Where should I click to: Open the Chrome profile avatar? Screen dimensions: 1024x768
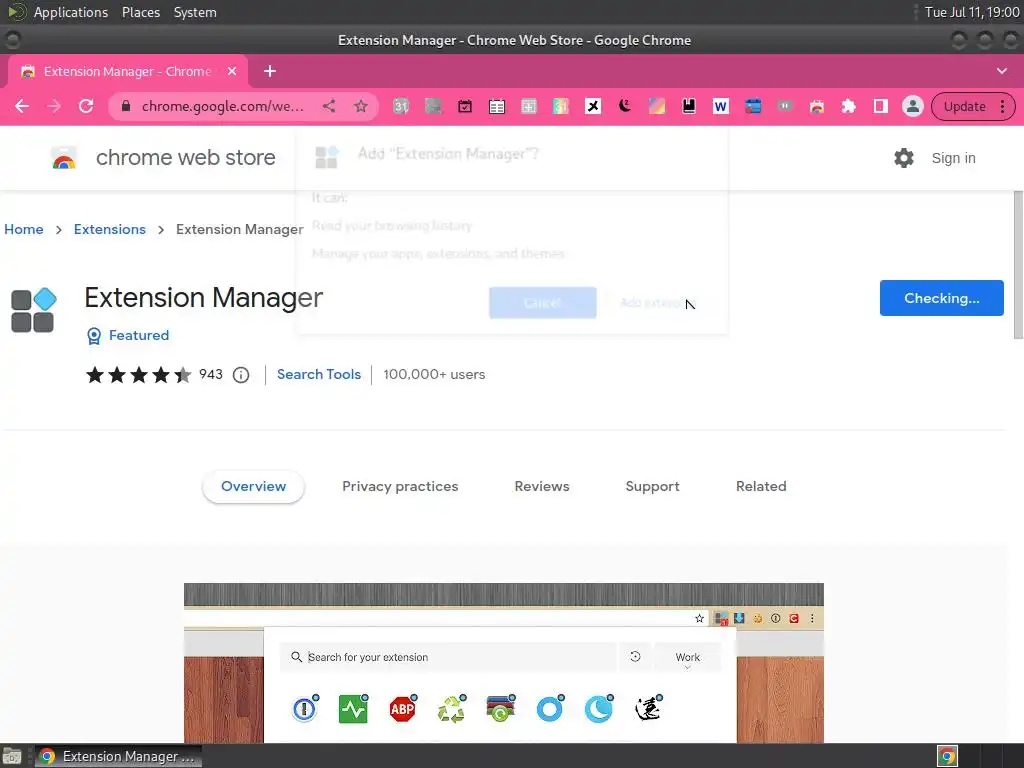coord(913,106)
